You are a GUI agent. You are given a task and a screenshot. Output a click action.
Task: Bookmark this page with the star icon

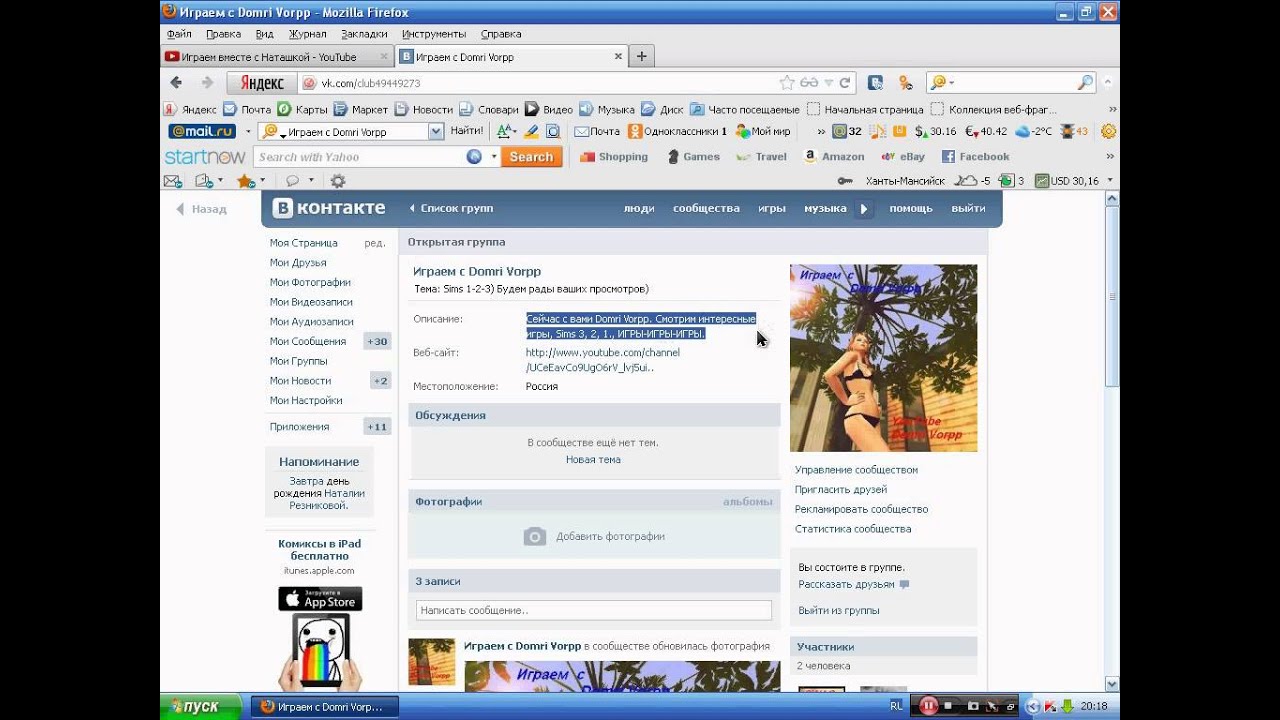pyautogui.click(x=787, y=83)
